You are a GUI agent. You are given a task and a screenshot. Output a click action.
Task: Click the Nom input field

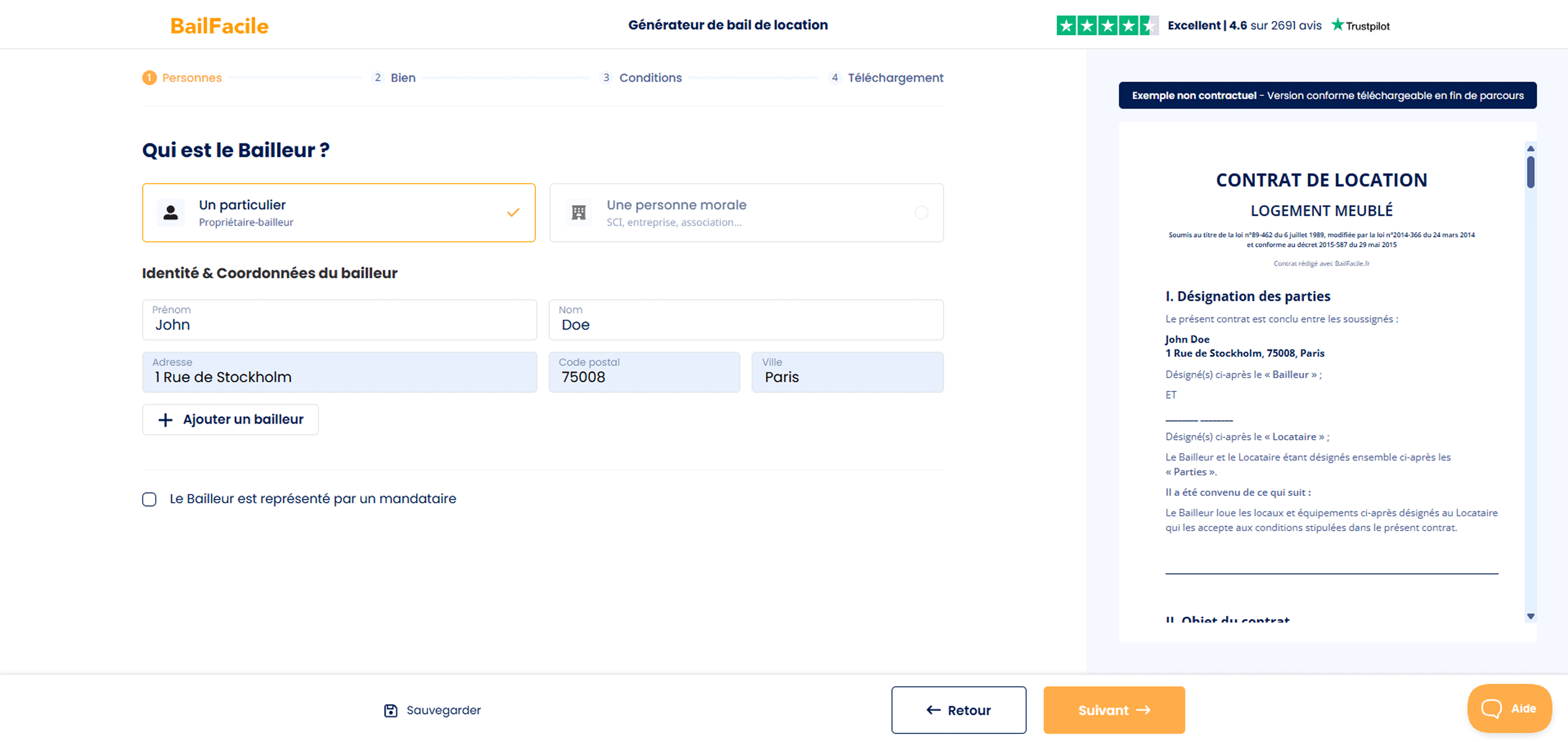pyautogui.click(x=746, y=320)
